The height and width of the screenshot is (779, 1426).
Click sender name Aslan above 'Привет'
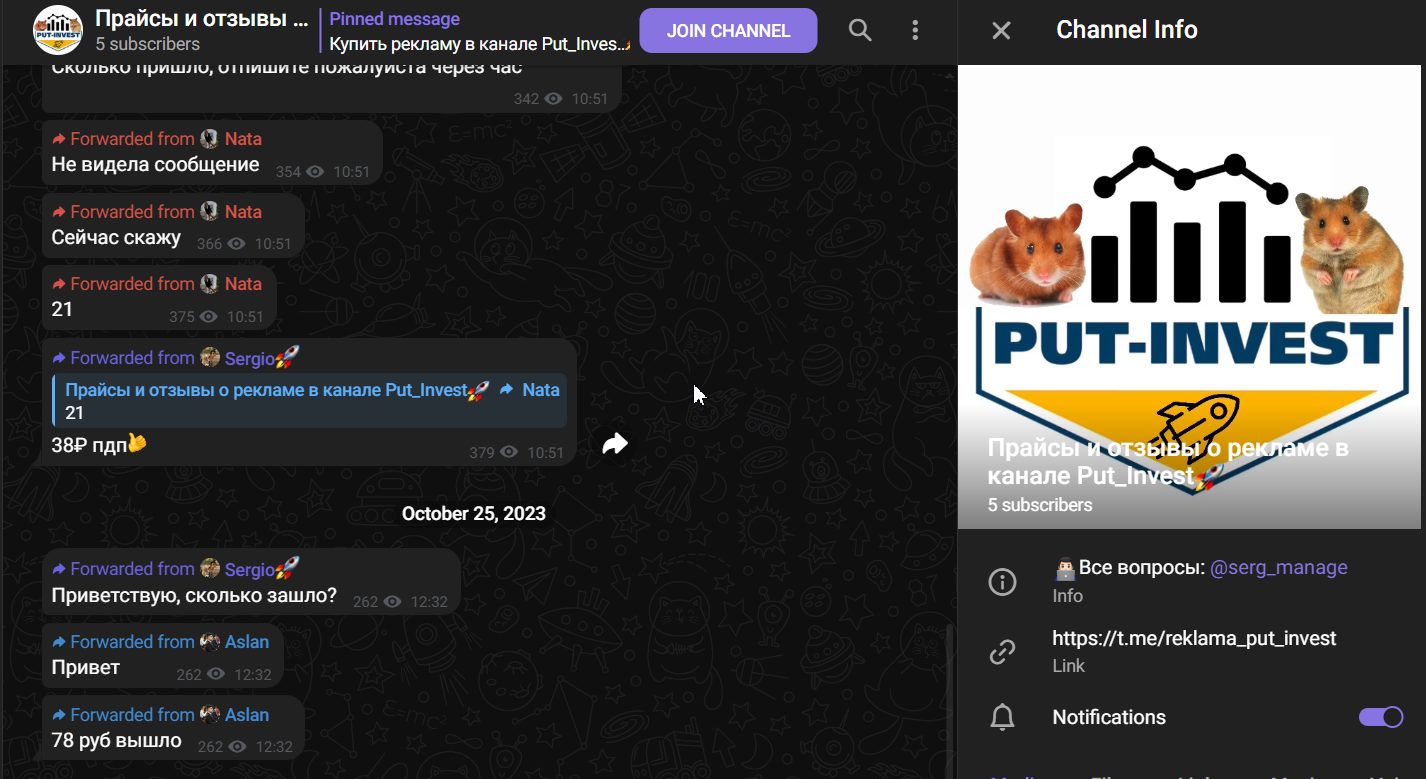(x=247, y=642)
